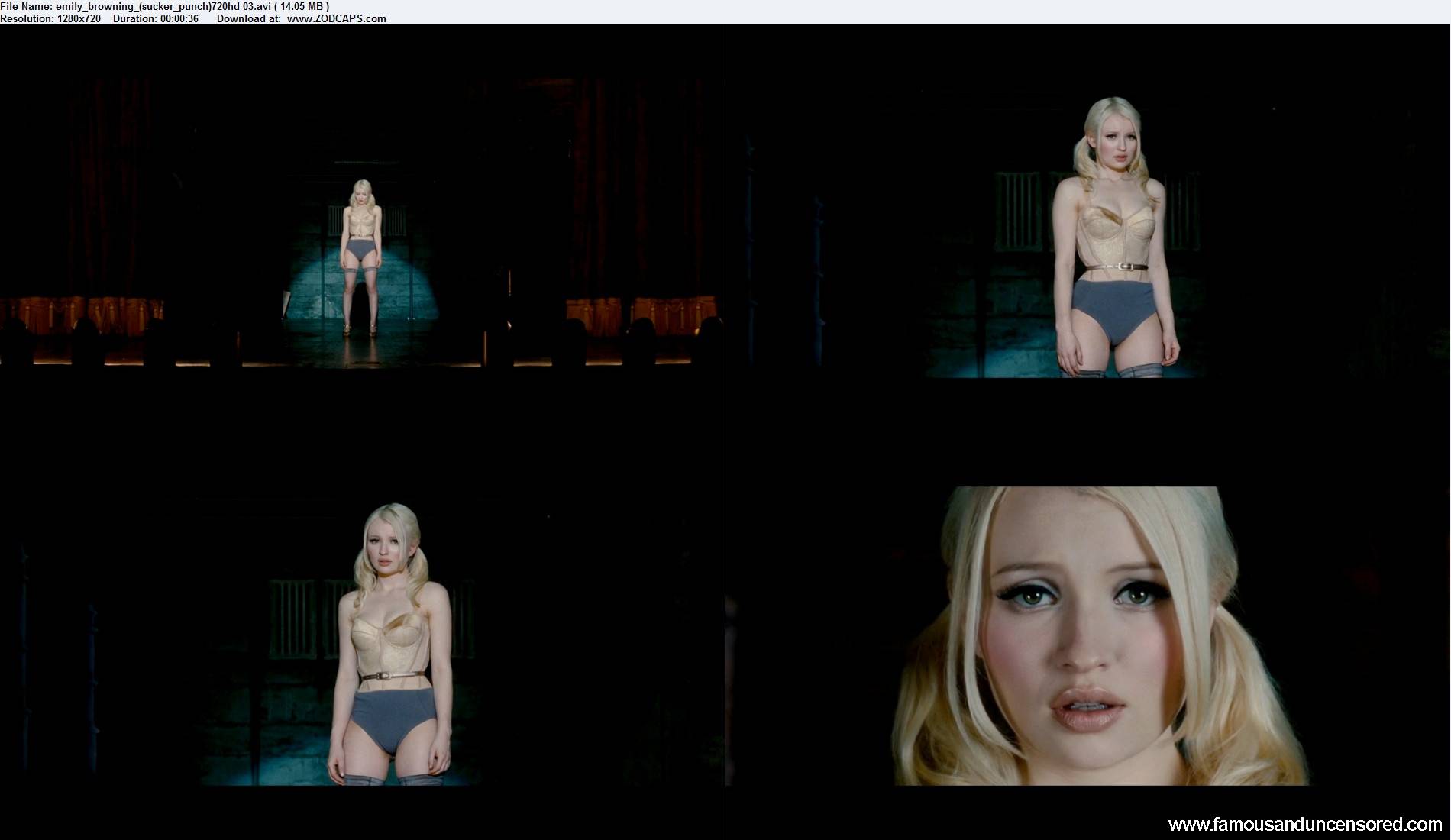Screen dimensions: 1451x840
Task: Click the 'Resolution:' label
Action: pos(27,18)
